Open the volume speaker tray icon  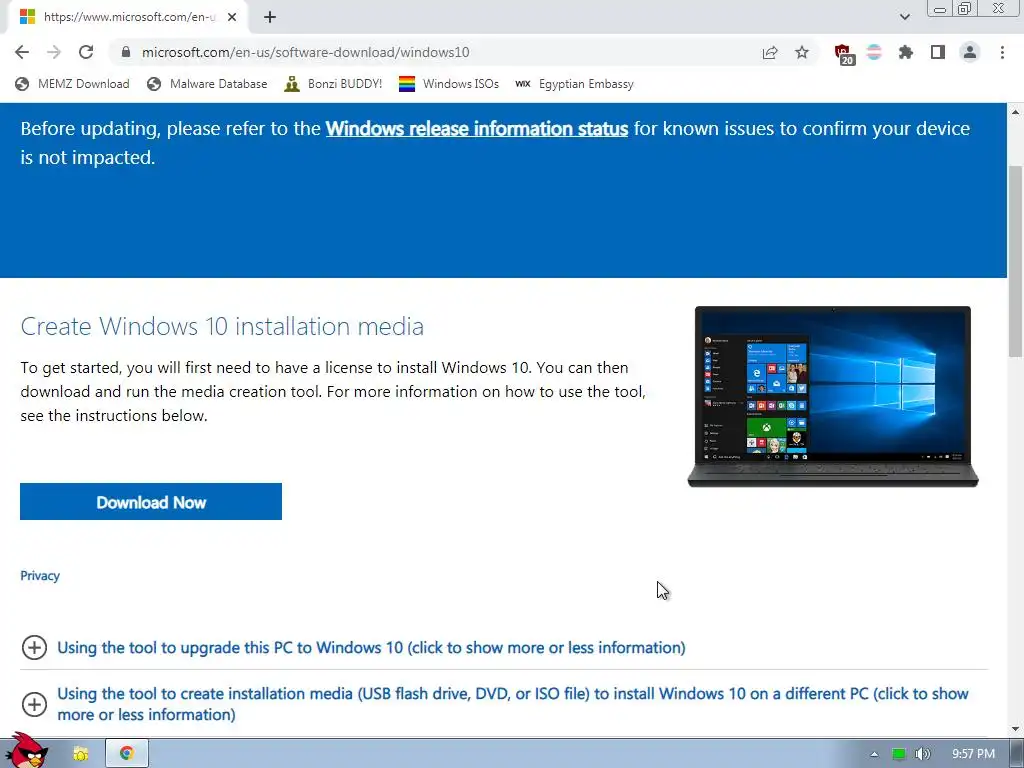922,754
